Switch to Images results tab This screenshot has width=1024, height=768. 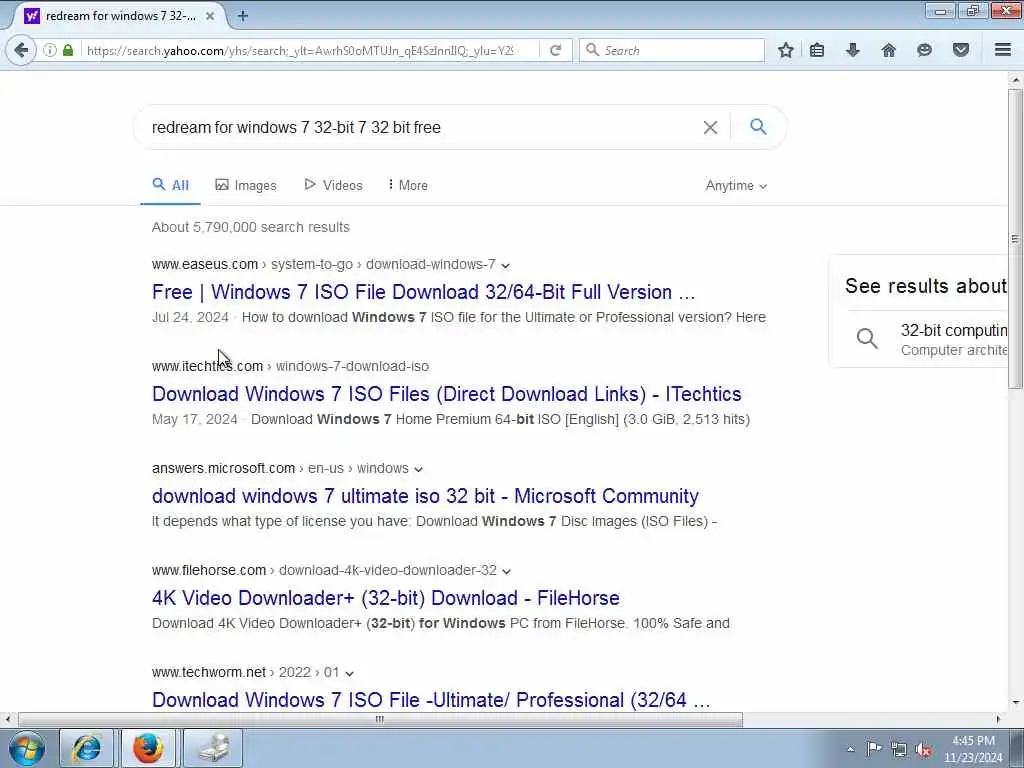(x=246, y=185)
